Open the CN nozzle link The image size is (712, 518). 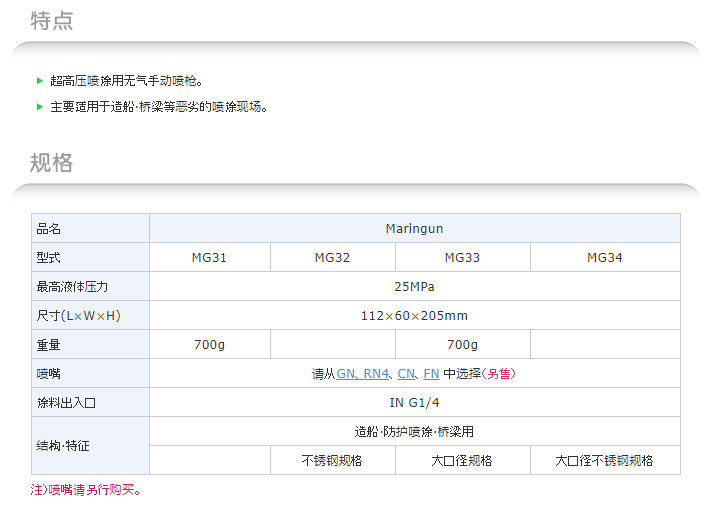[x=406, y=374]
